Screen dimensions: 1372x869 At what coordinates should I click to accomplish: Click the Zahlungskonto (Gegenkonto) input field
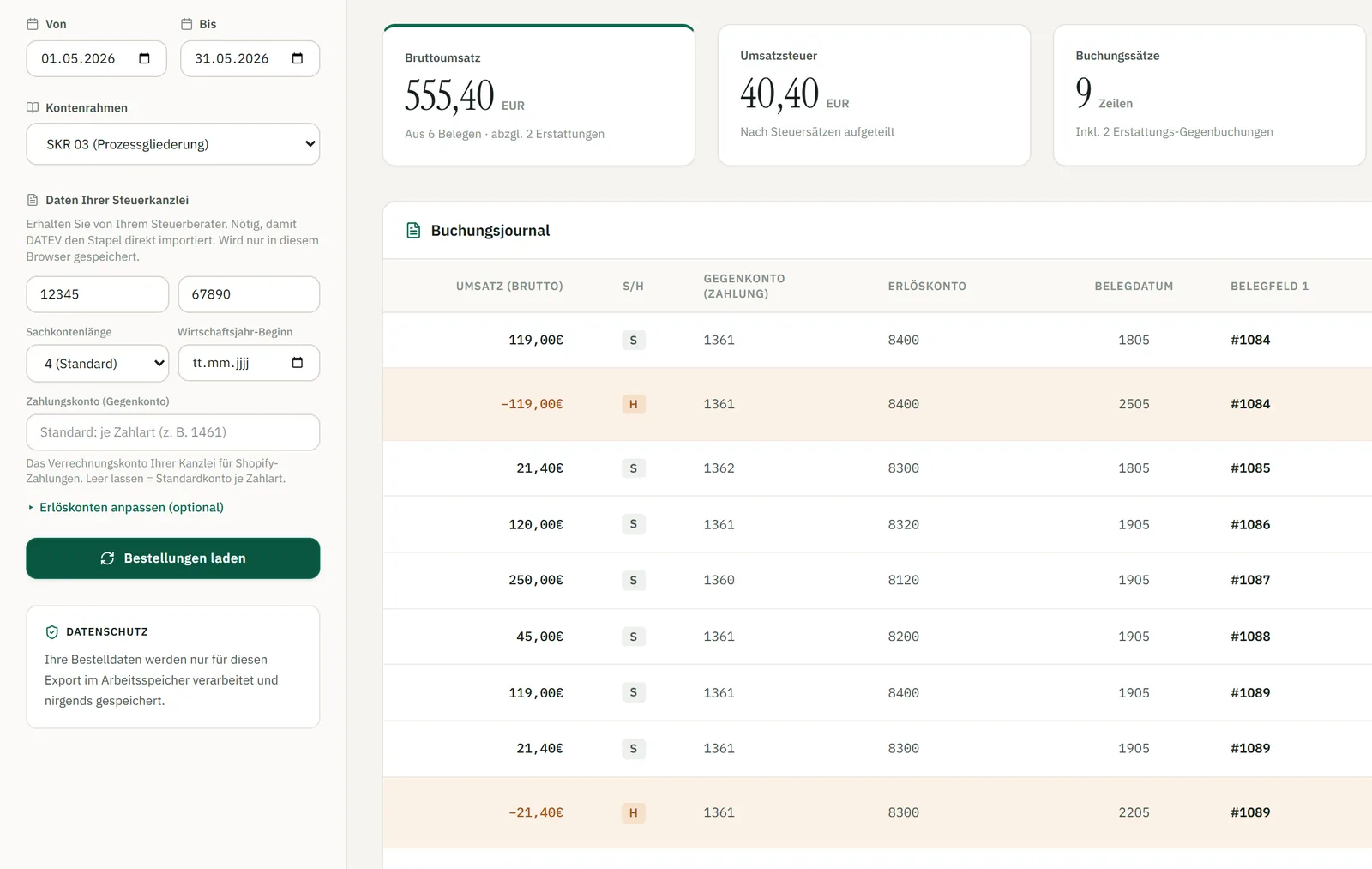coord(173,432)
